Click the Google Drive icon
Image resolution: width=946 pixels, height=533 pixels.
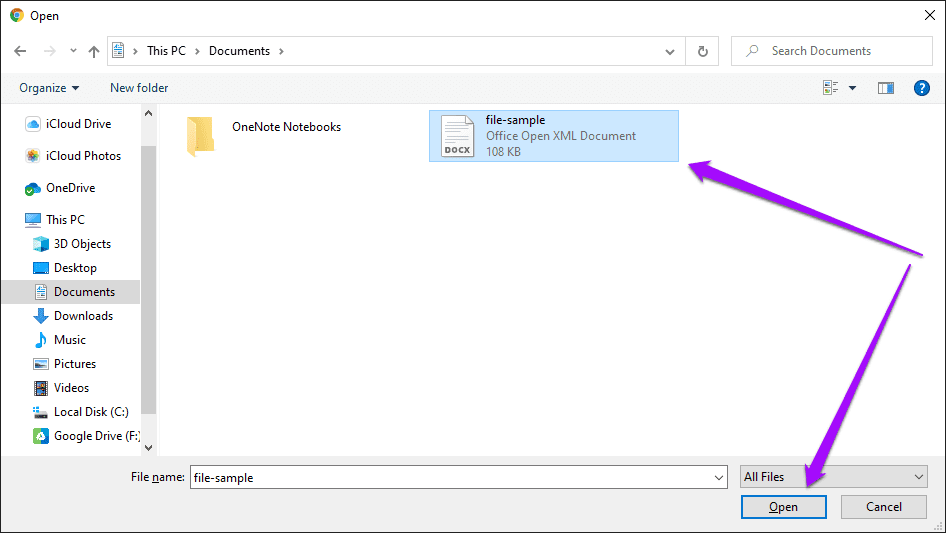click(x=40, y=436)
